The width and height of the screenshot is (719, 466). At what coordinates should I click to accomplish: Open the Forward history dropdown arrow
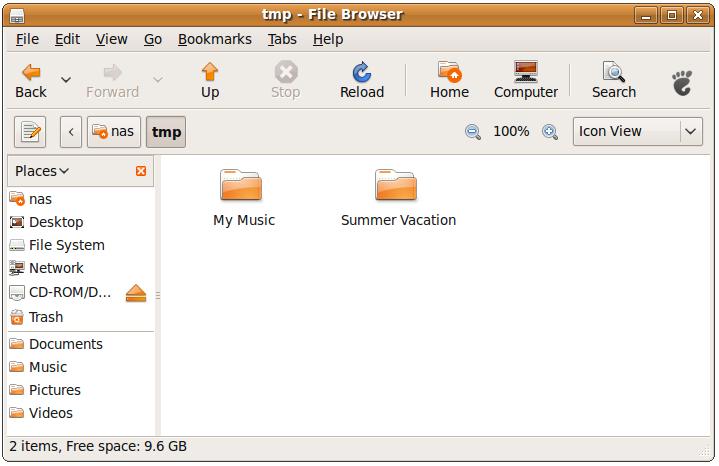point(158,80)
